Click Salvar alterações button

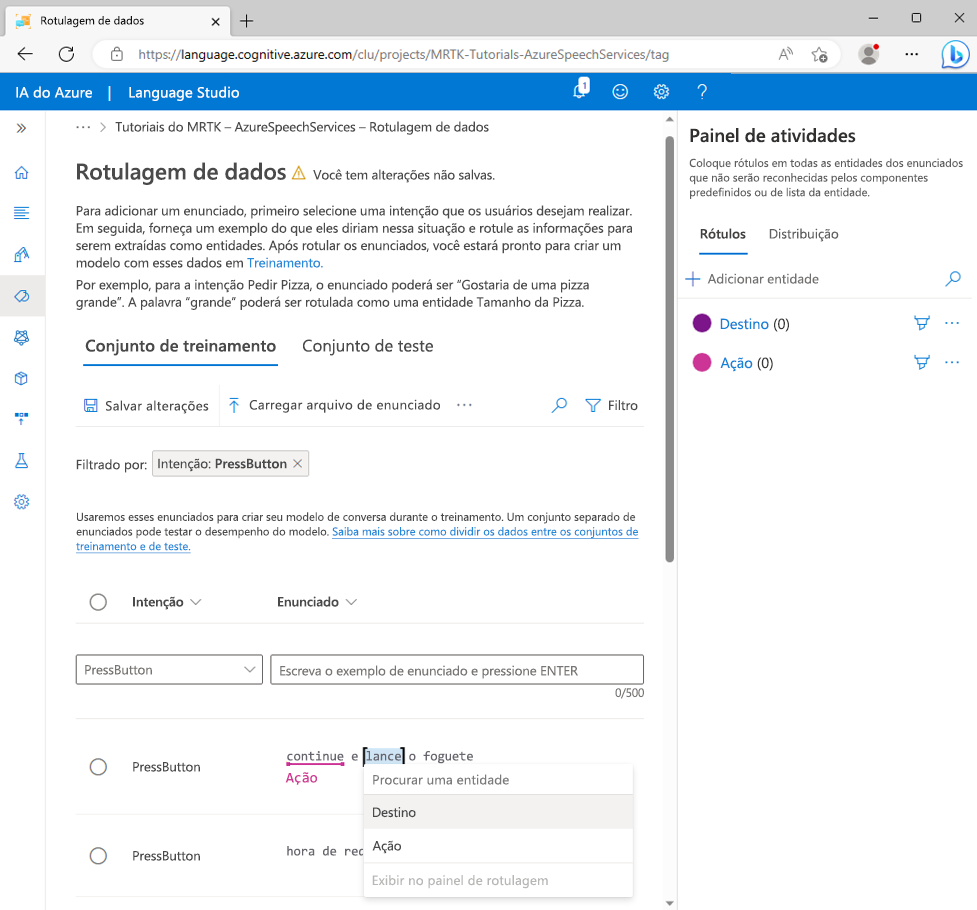(146, 406)
